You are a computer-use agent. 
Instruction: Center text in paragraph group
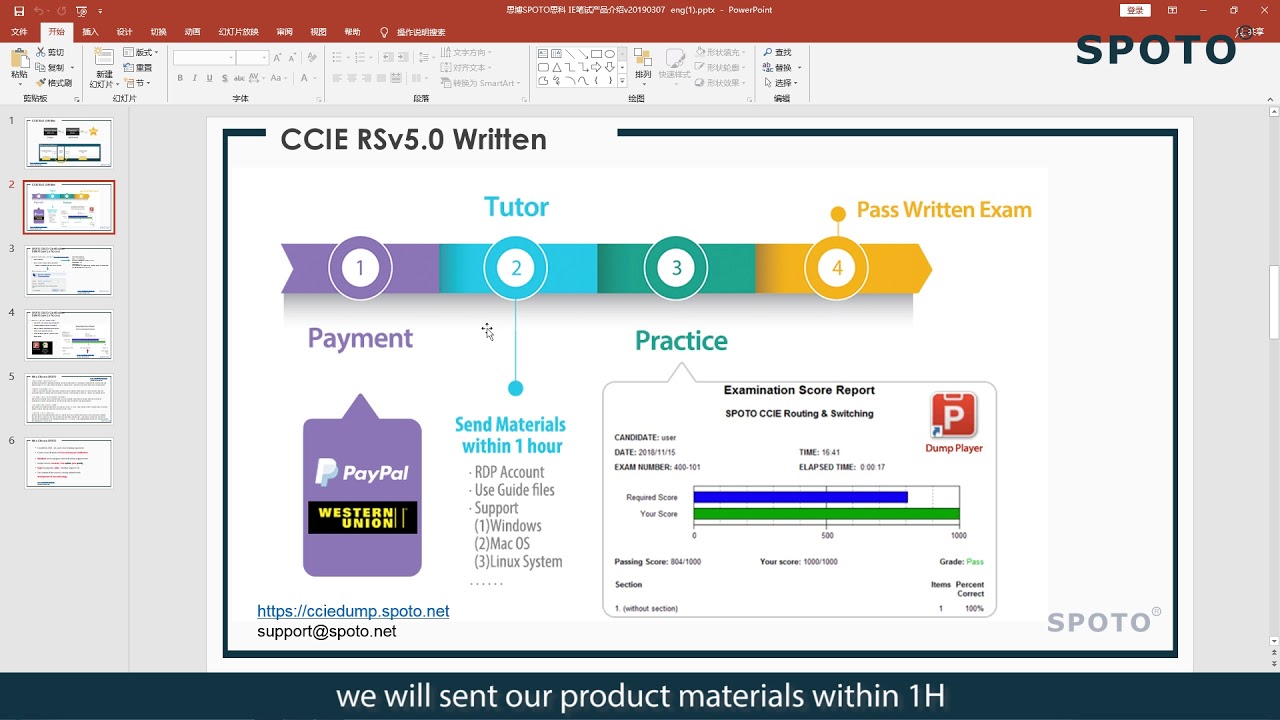353,80
